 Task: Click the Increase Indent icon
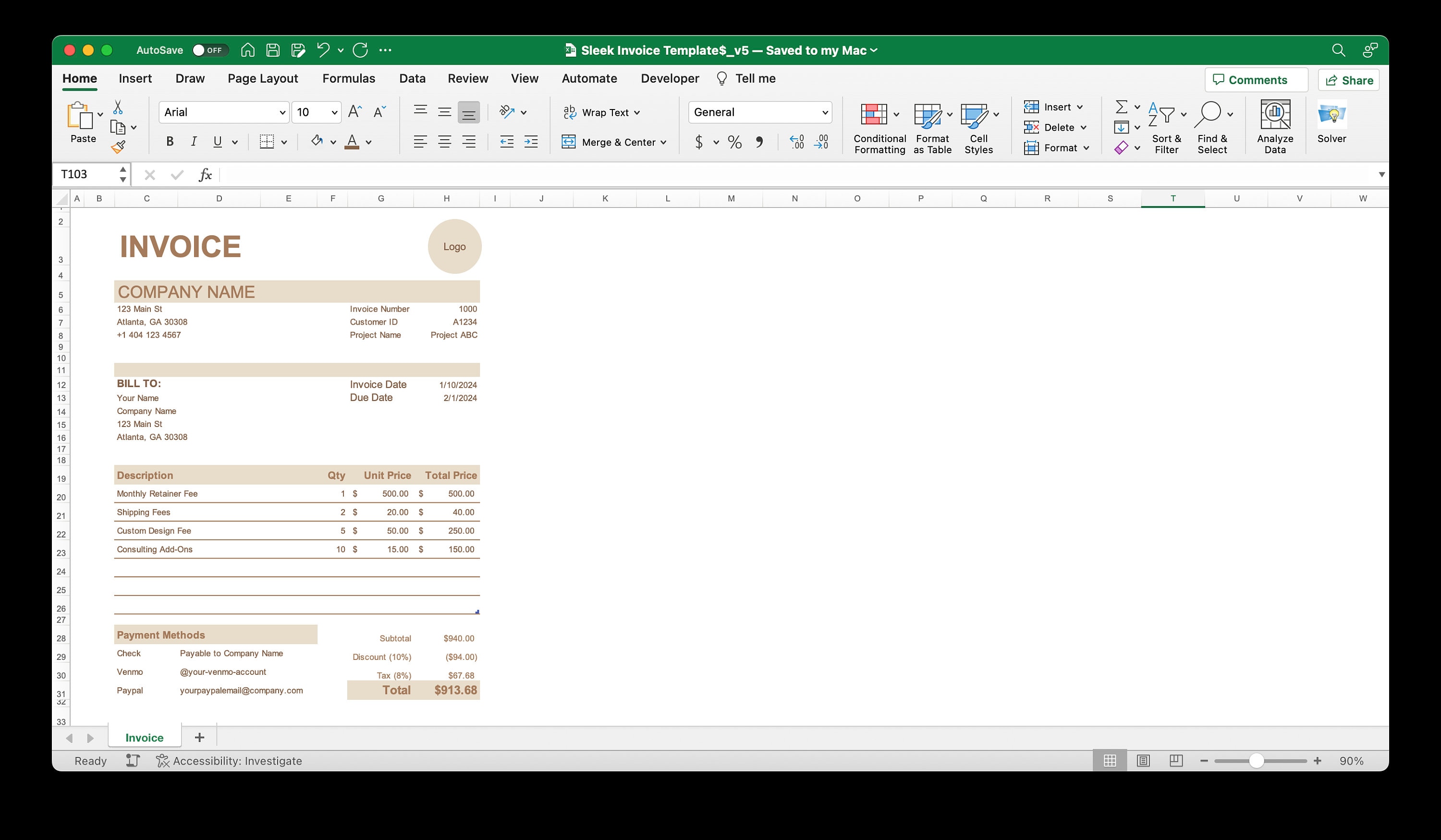pos(531,142)
